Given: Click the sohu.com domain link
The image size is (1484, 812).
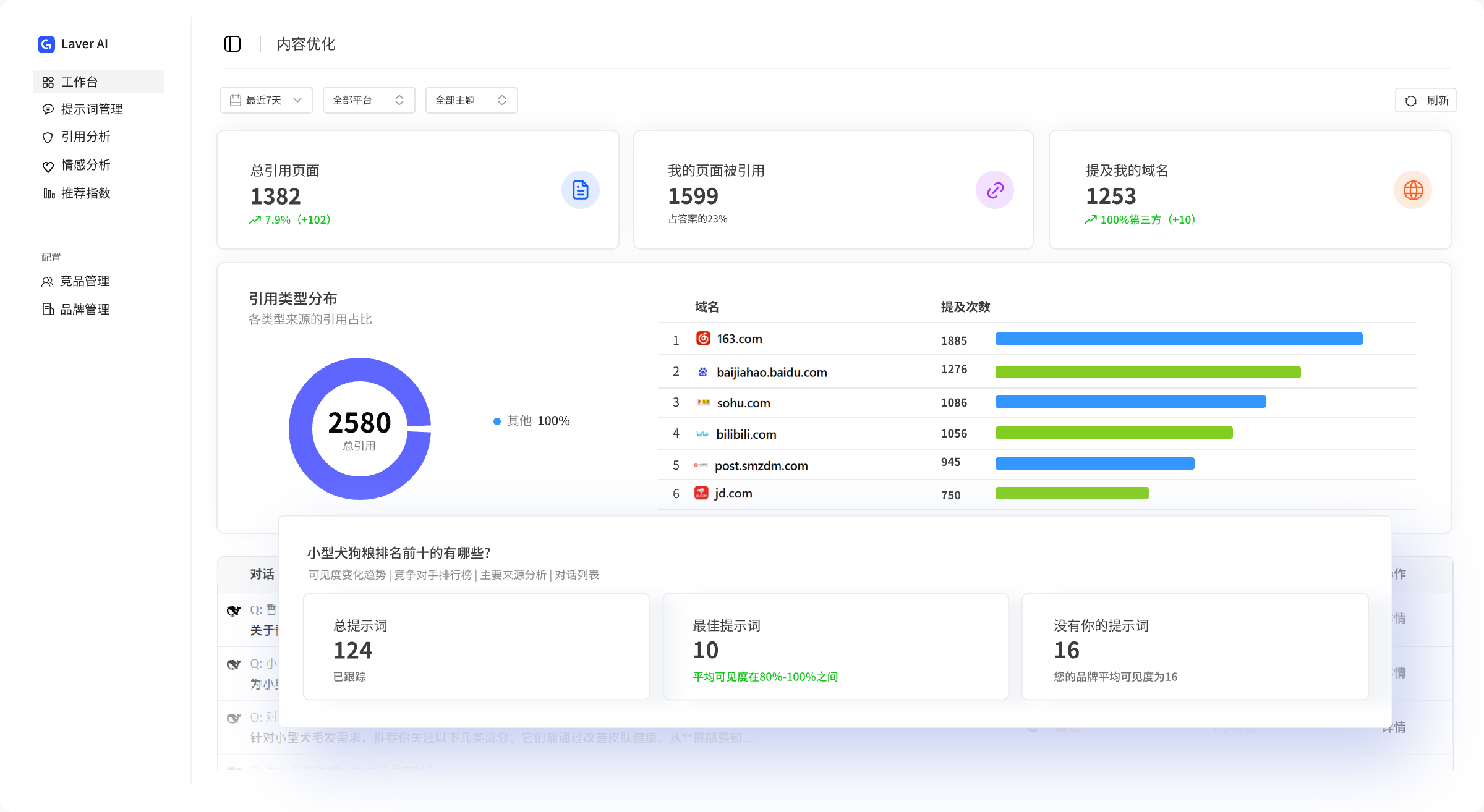Looking at the screenshot, I should (x=743, y=403).
